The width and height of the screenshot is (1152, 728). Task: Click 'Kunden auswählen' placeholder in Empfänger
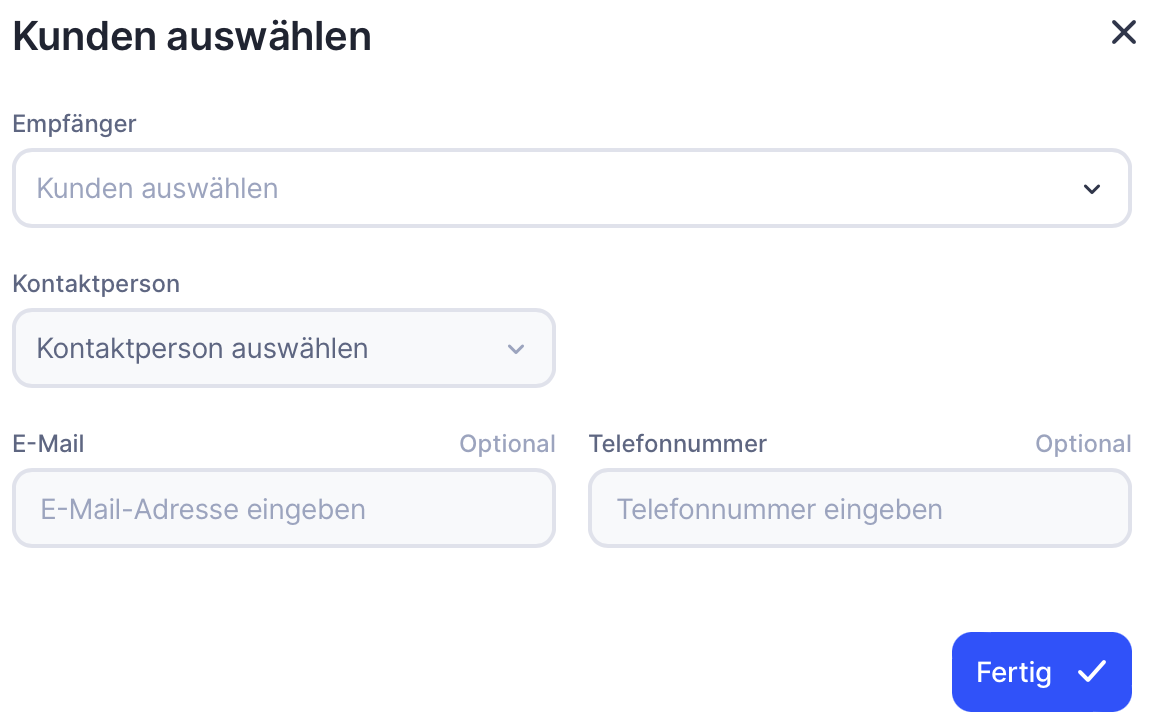[157, 188]
